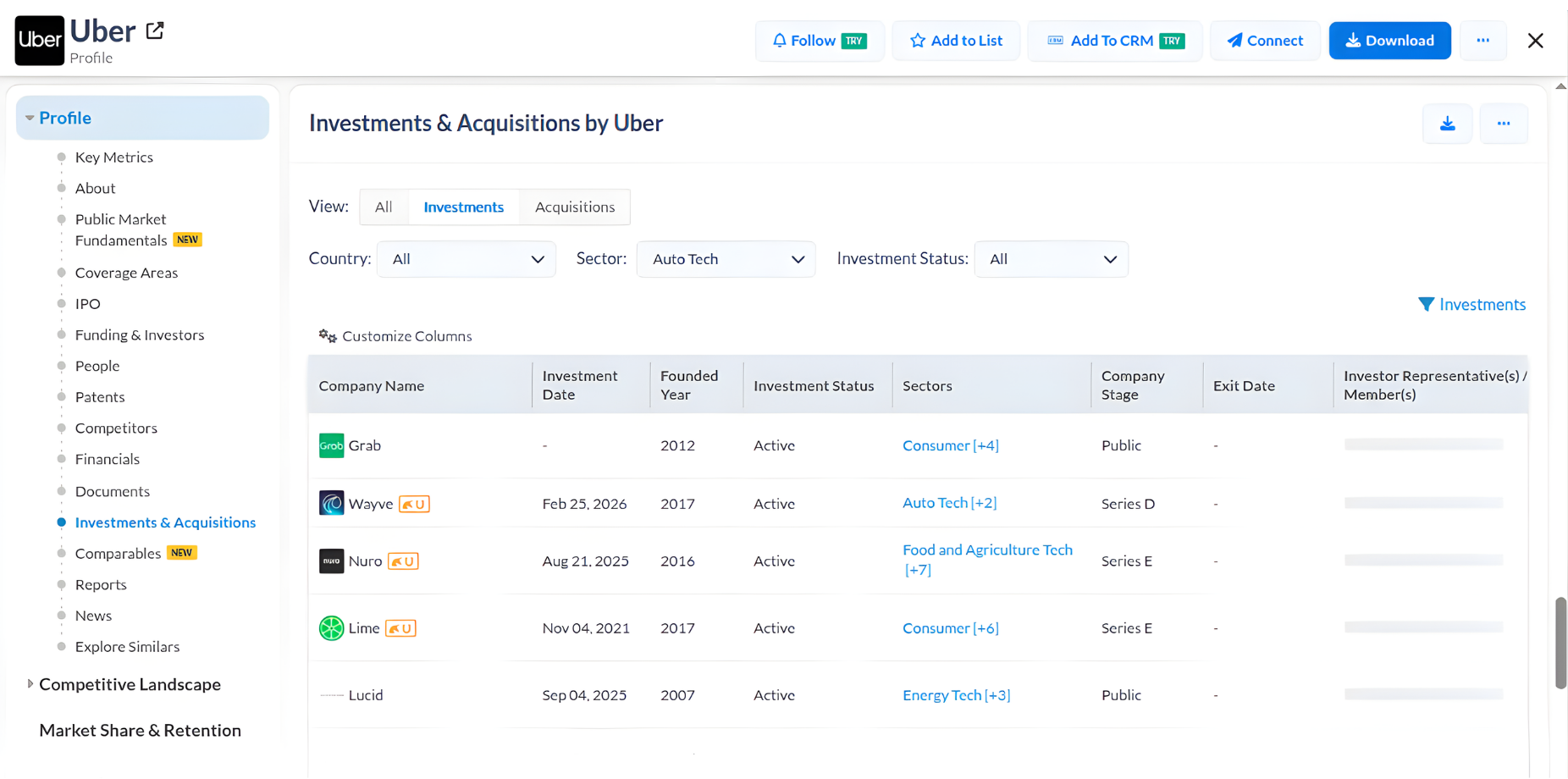The width and height of the screenshot is (1568, 779).
Task: Click the Nuro company logo
Action: (331, 561)
